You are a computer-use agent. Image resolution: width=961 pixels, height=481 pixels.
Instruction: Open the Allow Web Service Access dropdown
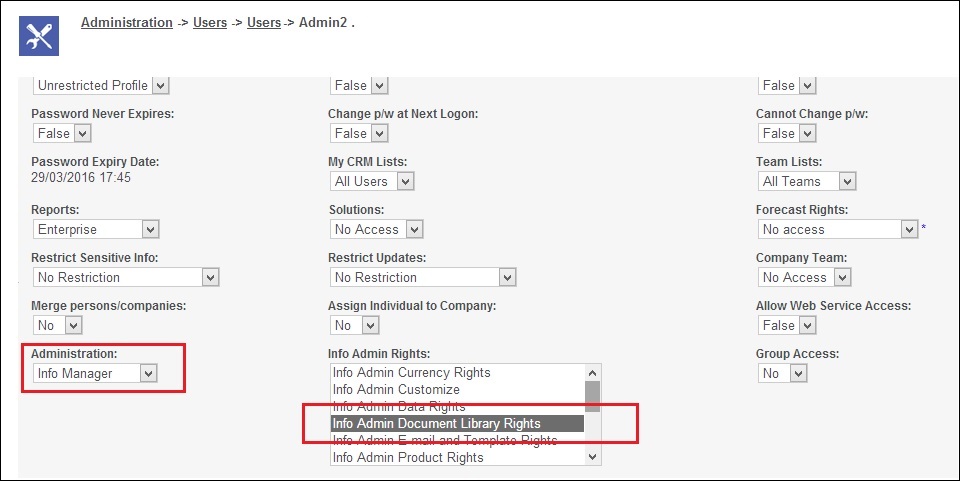tap(787, 325)
